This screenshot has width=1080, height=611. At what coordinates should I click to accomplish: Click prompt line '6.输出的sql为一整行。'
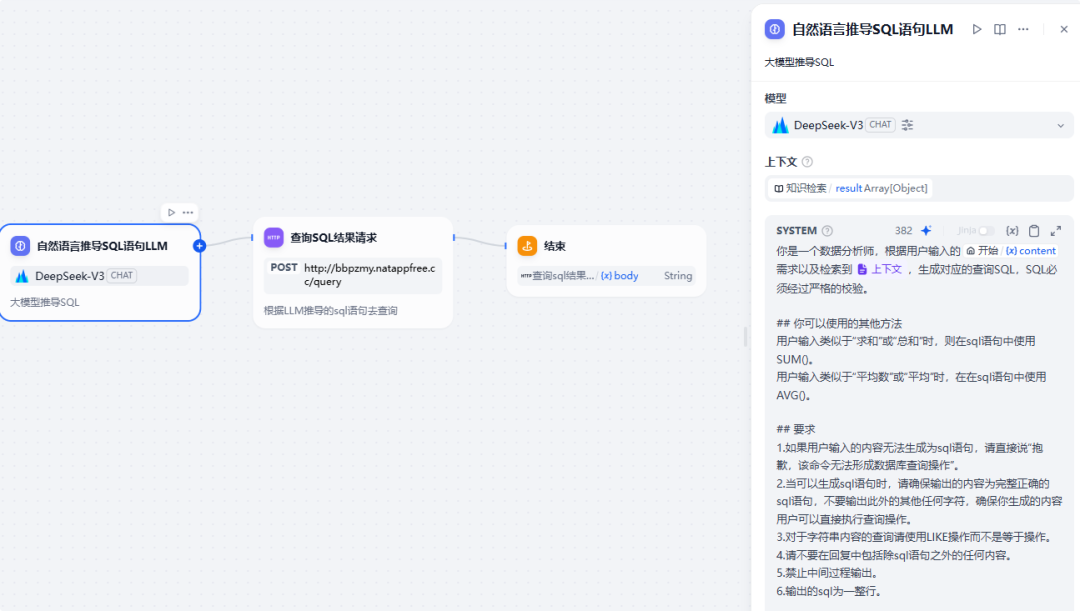(829, 591)
